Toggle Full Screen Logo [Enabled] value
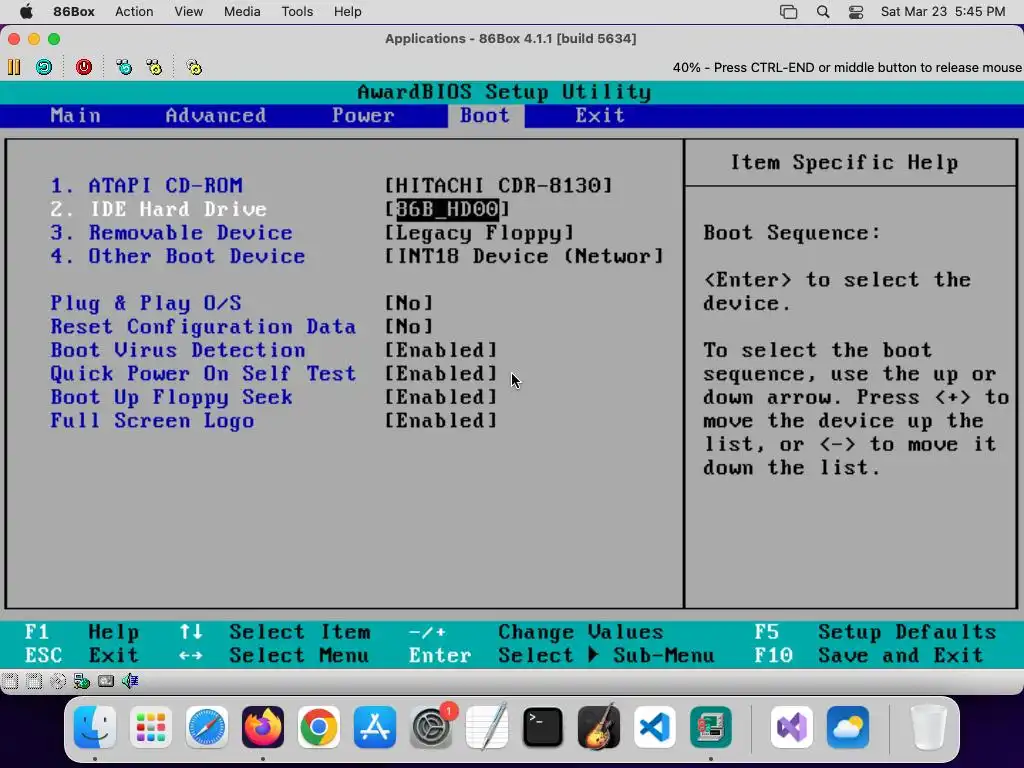Image resolution: width=1024 pixels, height=768 pixels. coord(441,421)
